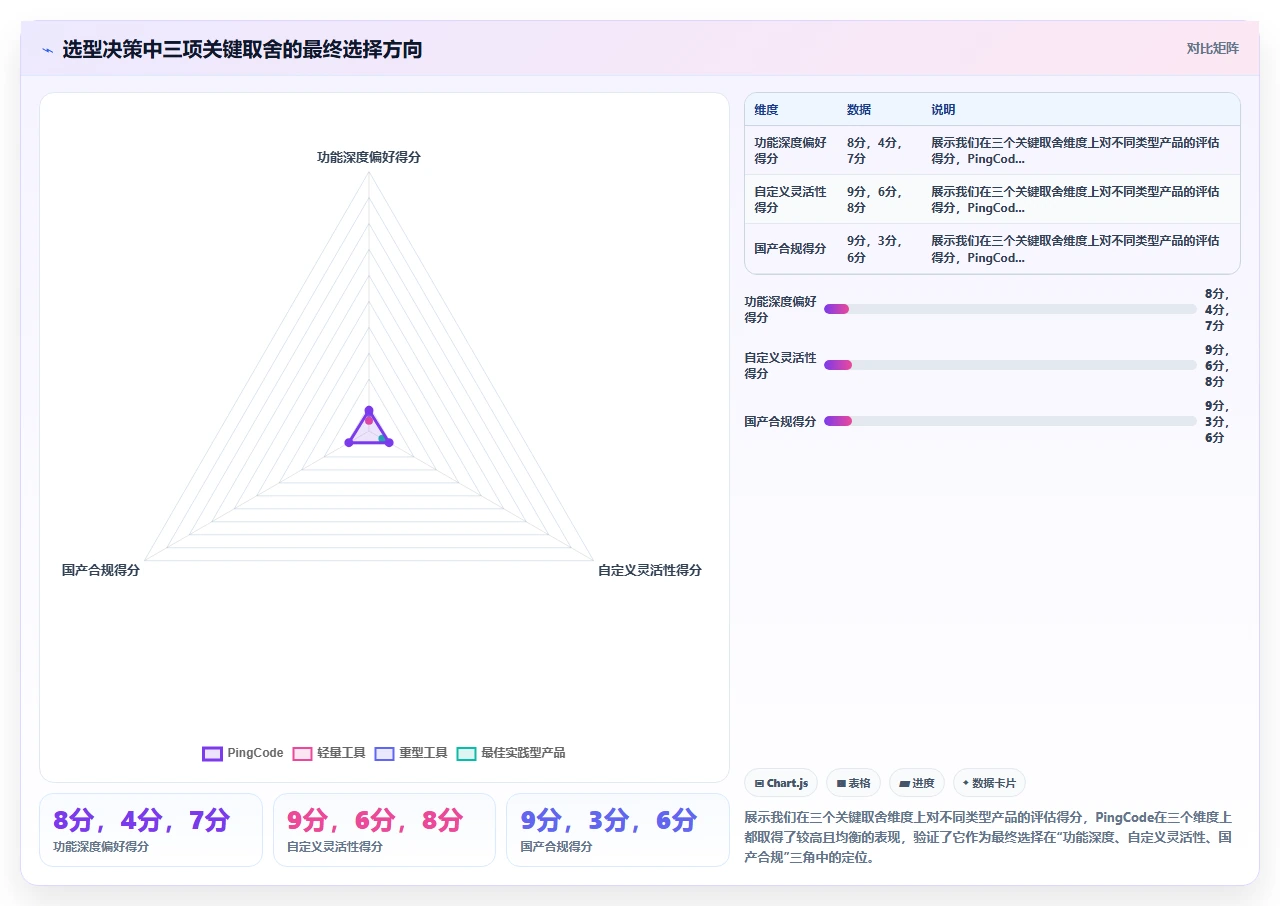This screenshot has width=1280, height=906.
Task: Toggle 最佳实践型产品 legend item
Action: tap(510, 753)
